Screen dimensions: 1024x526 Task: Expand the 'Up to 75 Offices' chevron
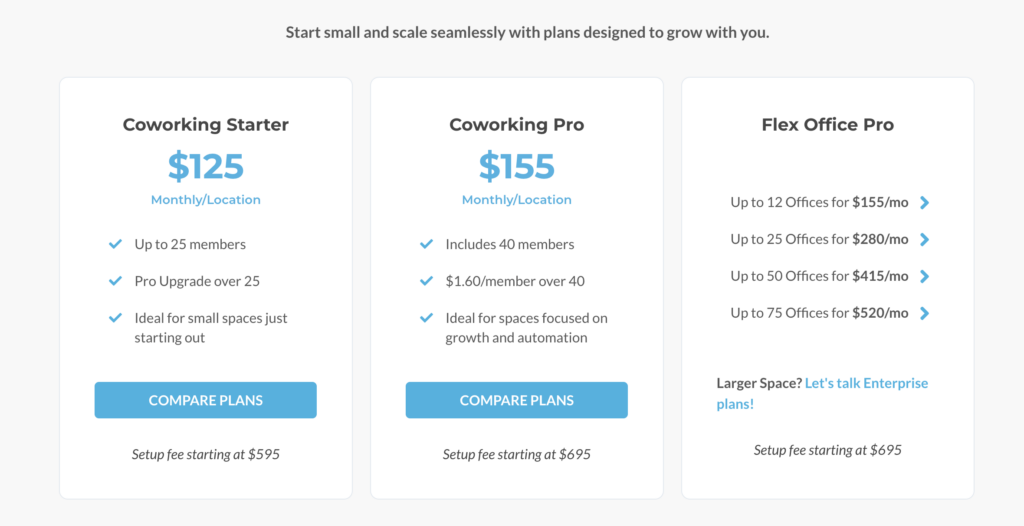pyautogui.click(x=925, y=314)
